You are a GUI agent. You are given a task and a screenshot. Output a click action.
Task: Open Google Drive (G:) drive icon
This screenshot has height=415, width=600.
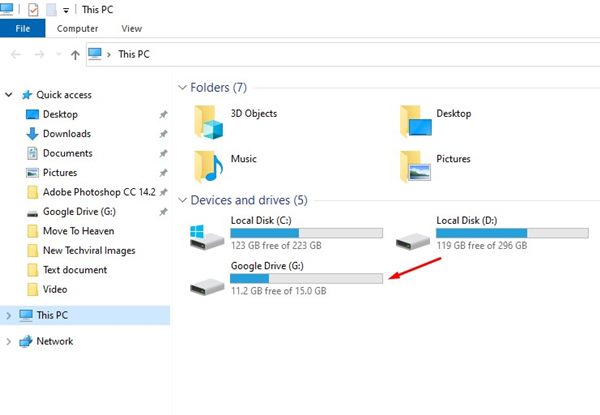(207, 286)
